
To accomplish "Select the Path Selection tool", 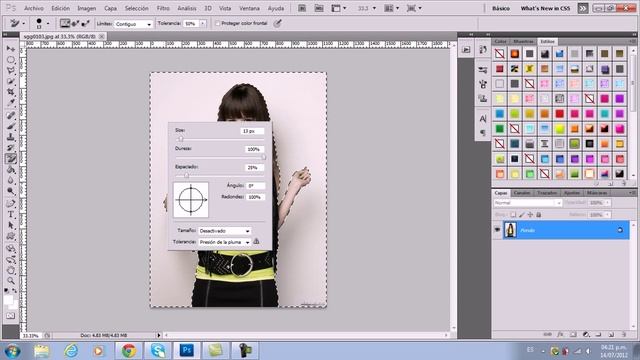I will coord(11,225).
